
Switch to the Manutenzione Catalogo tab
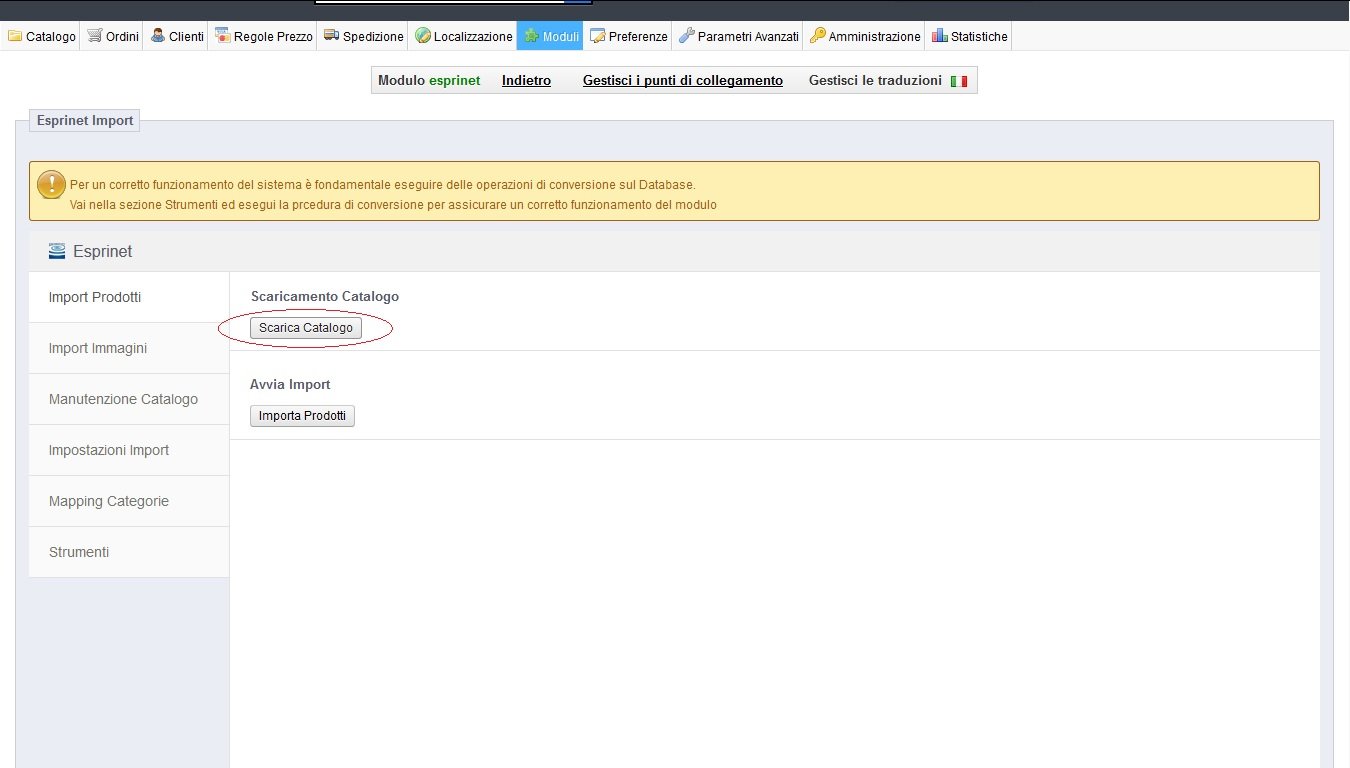129,399
